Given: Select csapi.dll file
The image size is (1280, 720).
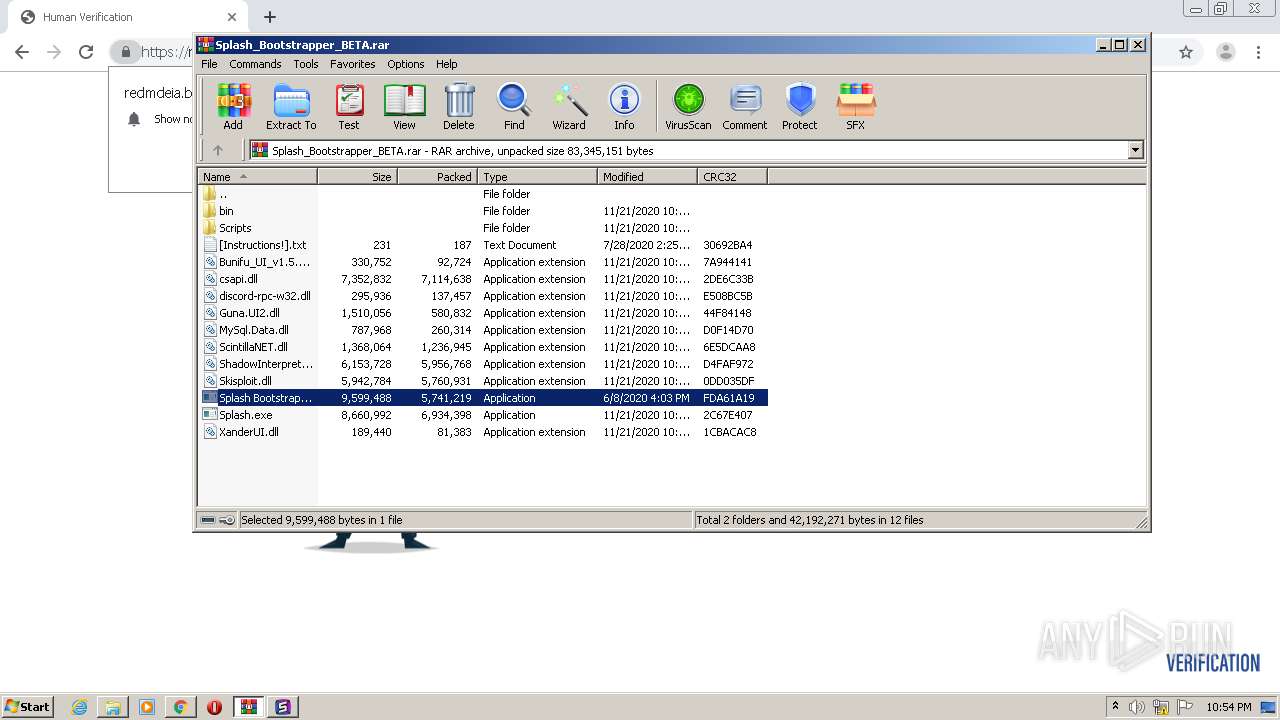Looking at the screenshot, I should (484, 279).
